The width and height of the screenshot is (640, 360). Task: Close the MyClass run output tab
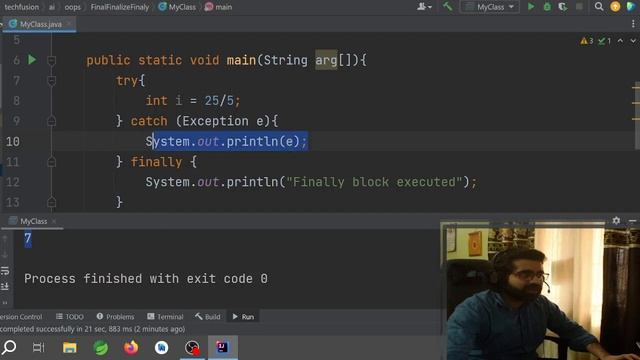[x=54, y=221]
